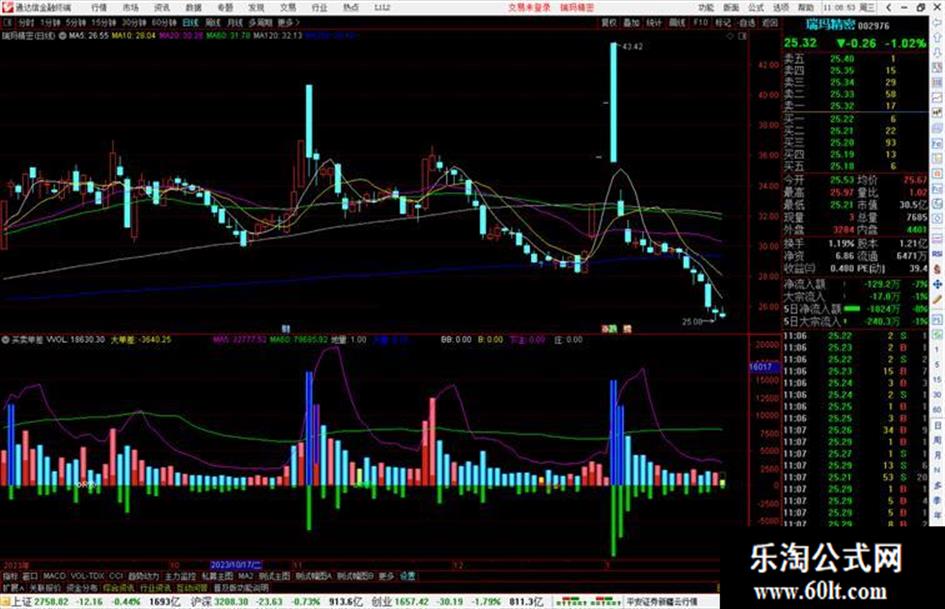
Task: Click the 统计 statistics button
Action: coord(654,22)
